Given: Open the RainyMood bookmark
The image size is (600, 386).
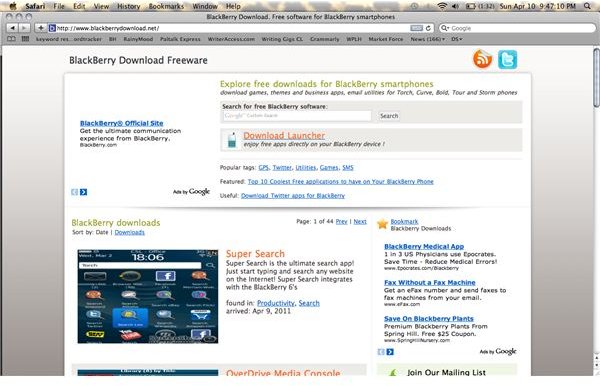Looking at the screenshot, I should [138, 39].
